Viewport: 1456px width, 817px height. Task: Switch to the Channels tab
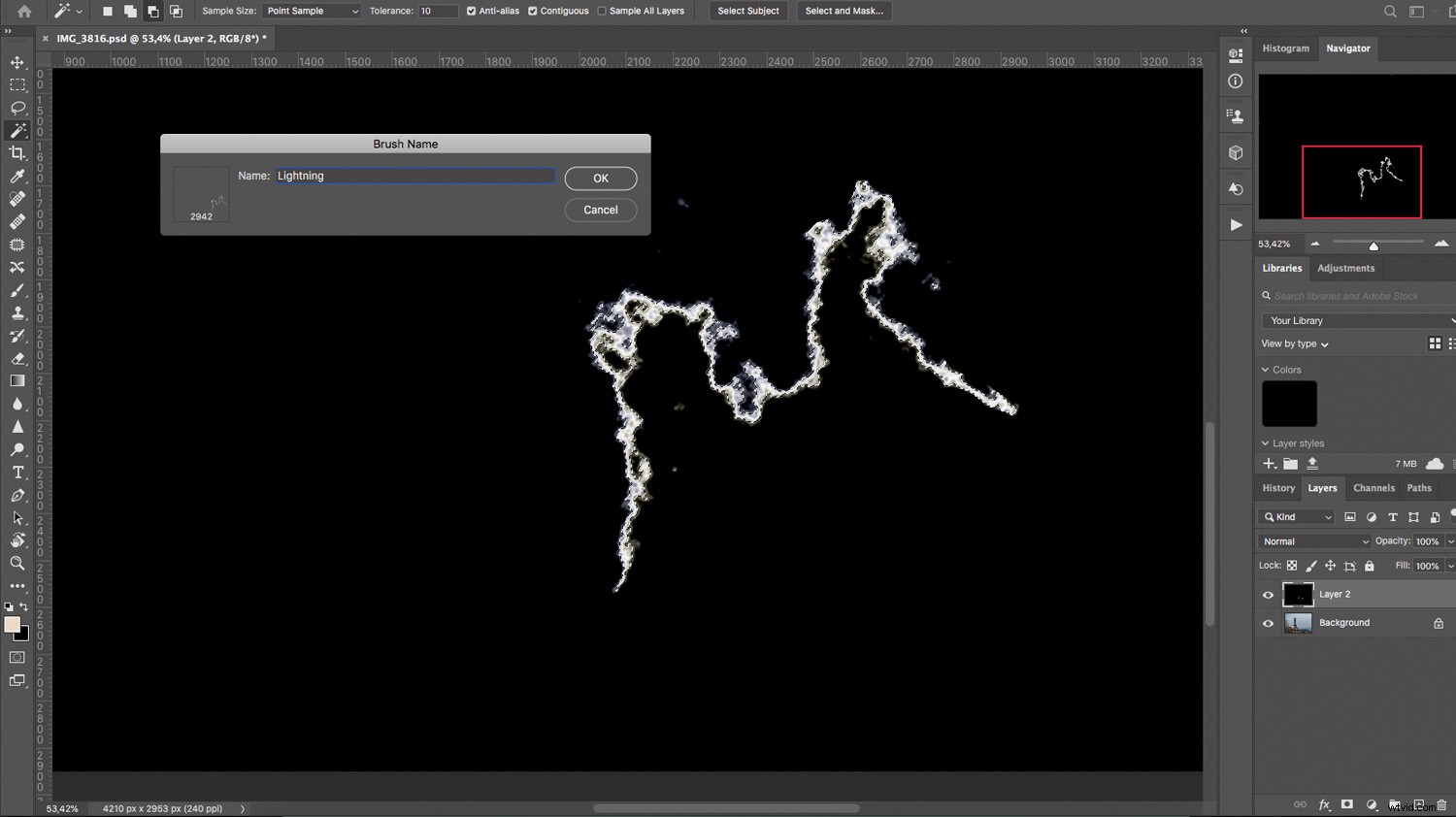(1373, 488)
